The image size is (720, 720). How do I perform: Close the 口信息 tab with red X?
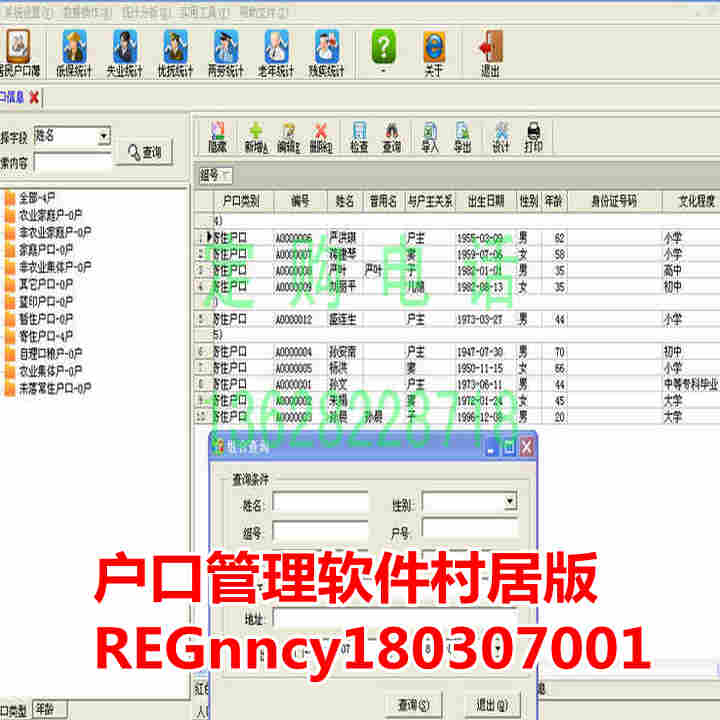pyautogui.click(x=34, y=97)
